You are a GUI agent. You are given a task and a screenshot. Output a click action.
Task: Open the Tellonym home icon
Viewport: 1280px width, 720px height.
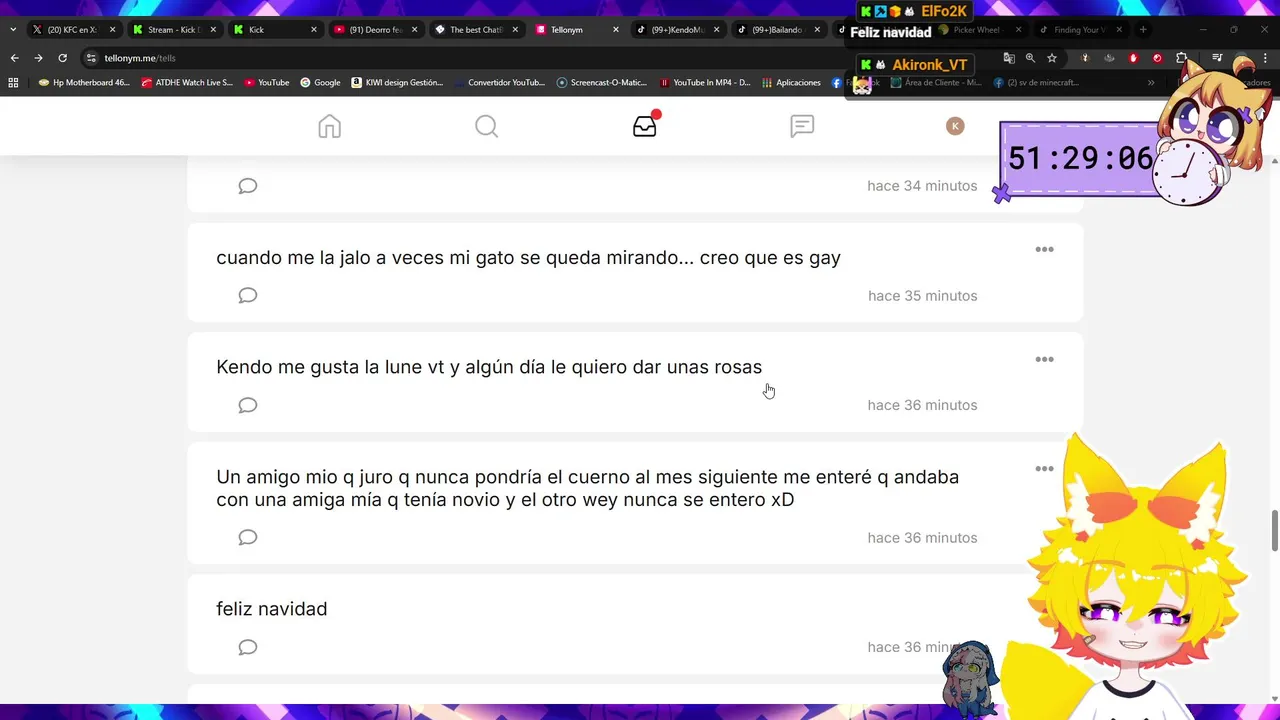pos(329,126)
